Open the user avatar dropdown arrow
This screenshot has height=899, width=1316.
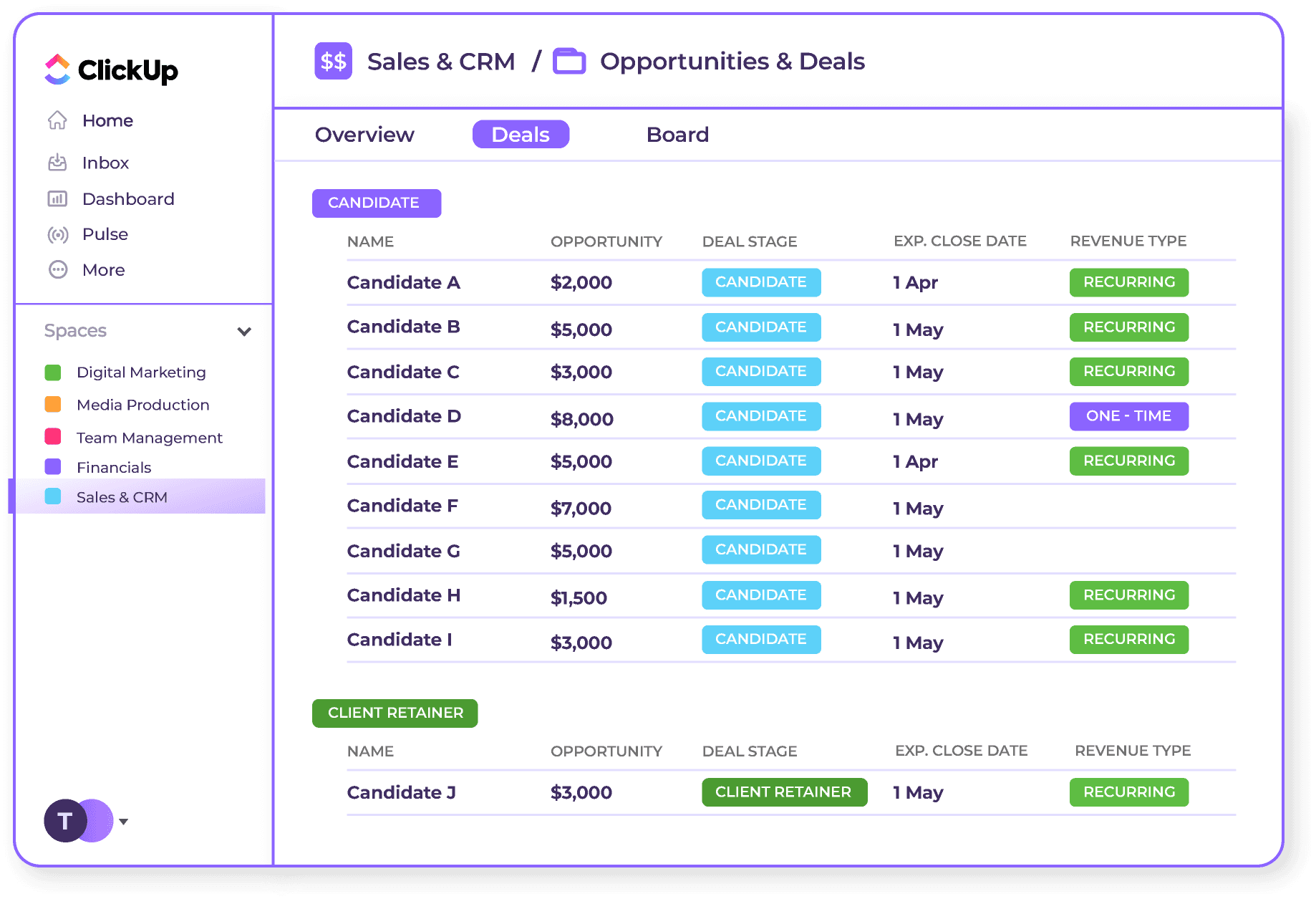click(124, 822)
